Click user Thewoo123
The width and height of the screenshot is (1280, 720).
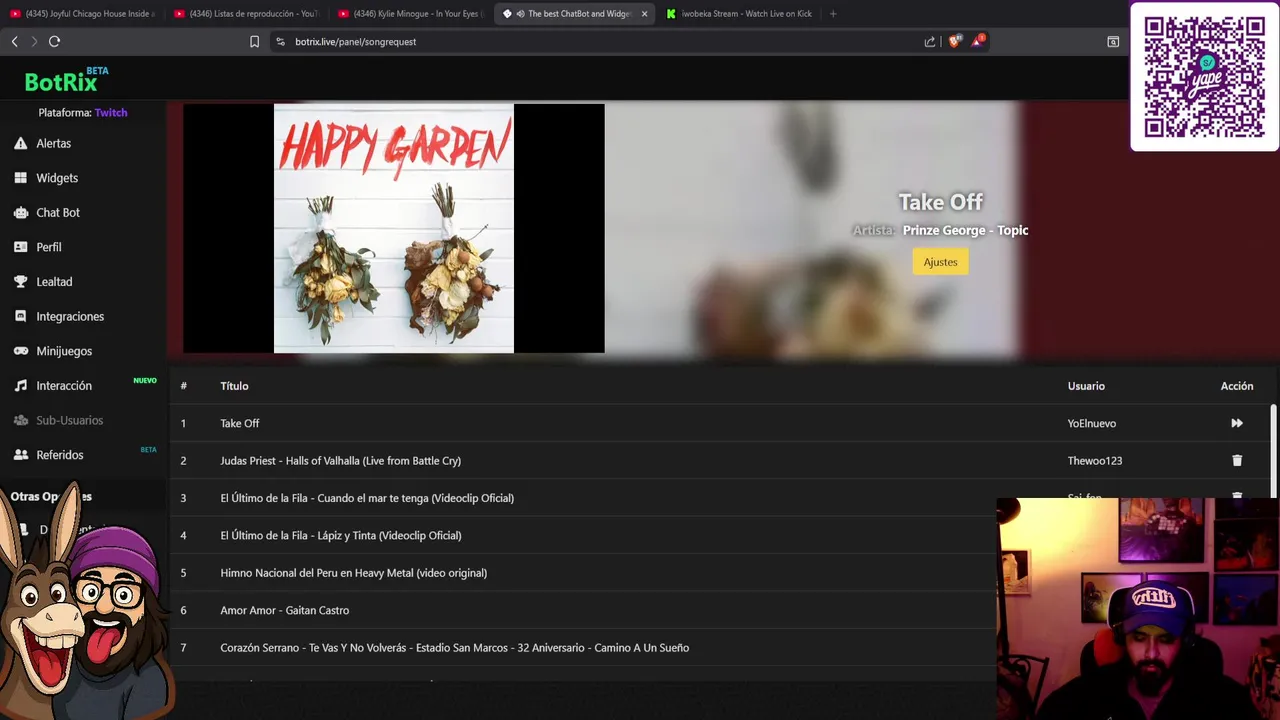tap(1094, 460)
